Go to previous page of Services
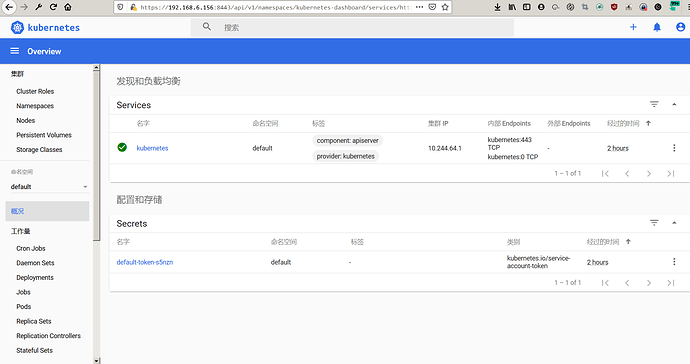 (627, 173)
